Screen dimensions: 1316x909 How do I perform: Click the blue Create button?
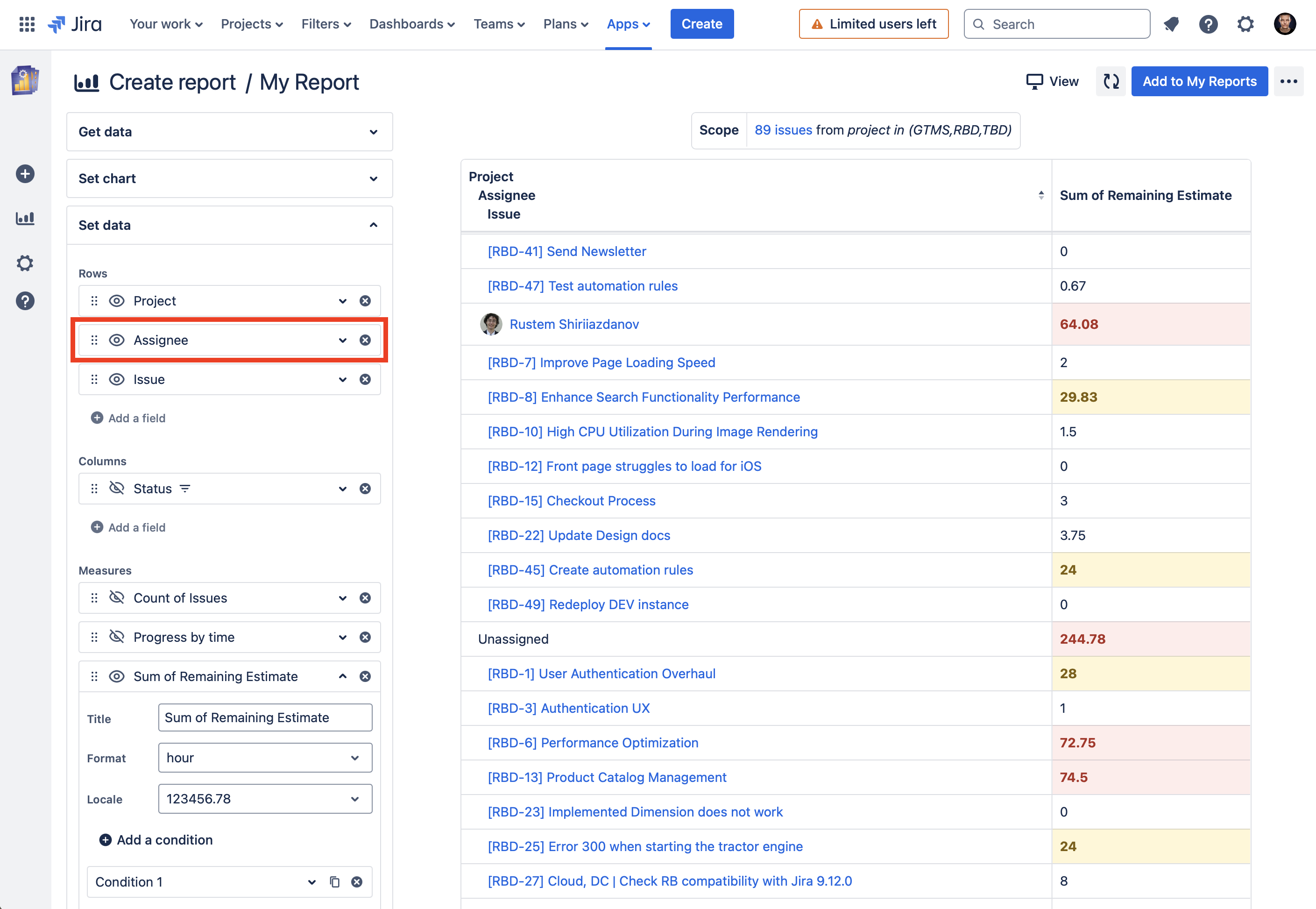tap(701, 24)
